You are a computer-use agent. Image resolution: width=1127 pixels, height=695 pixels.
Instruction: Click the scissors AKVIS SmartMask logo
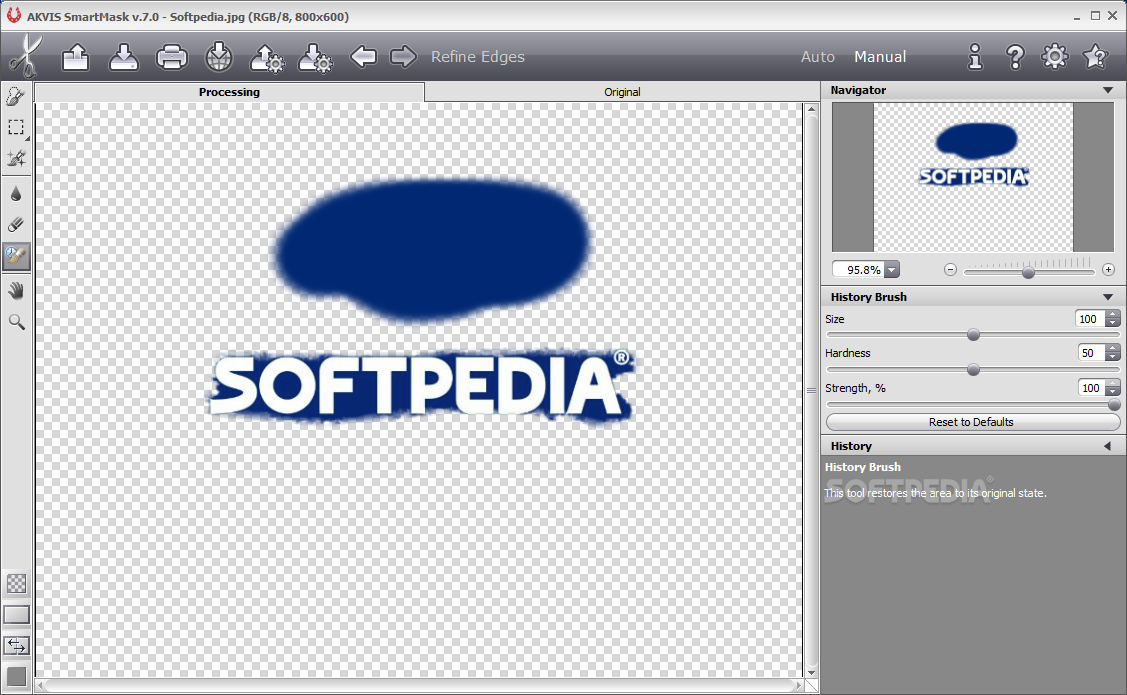25,56
